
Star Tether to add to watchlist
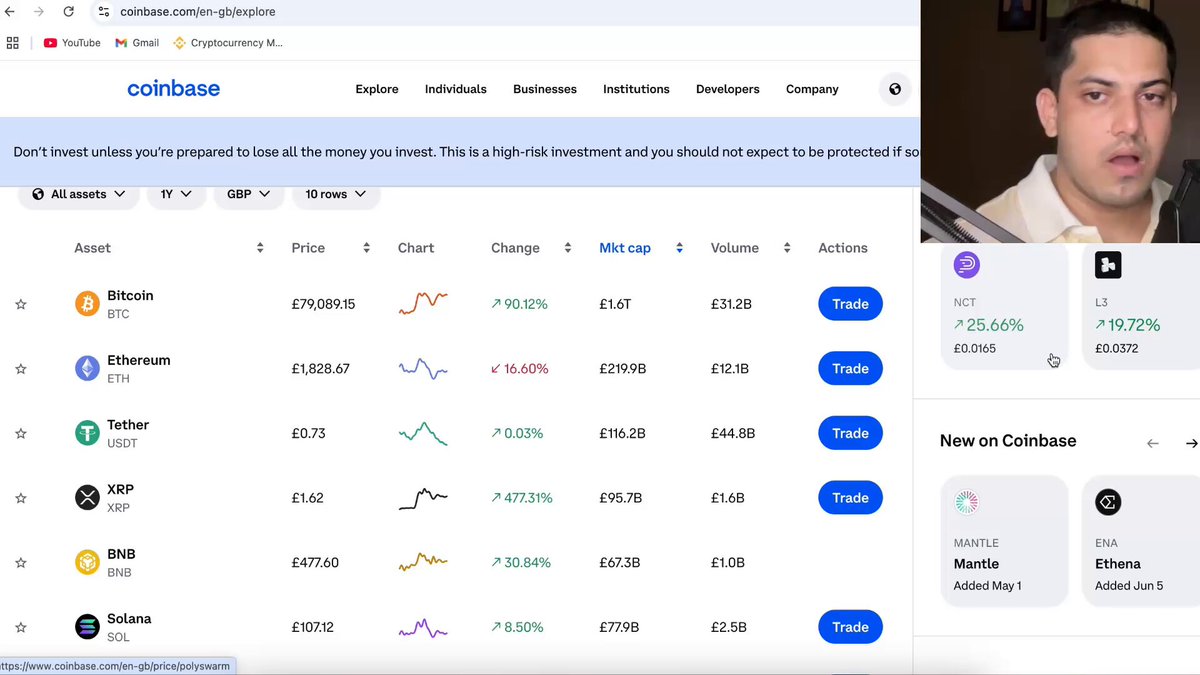[x=21, y=434]
